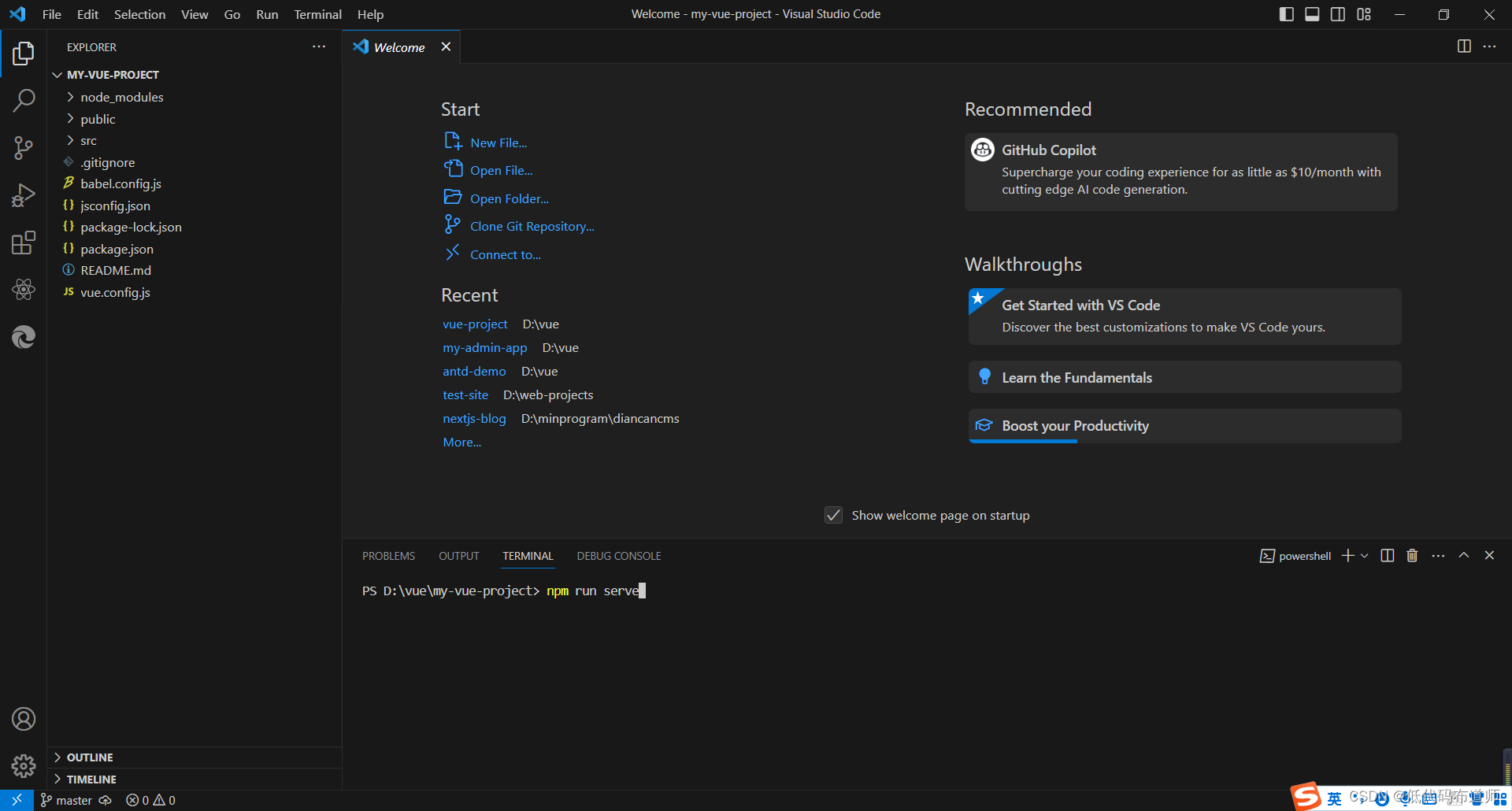Open the Search view in activity bar
This screenshot has height=811, width=1512.
[x=24, y=100]
